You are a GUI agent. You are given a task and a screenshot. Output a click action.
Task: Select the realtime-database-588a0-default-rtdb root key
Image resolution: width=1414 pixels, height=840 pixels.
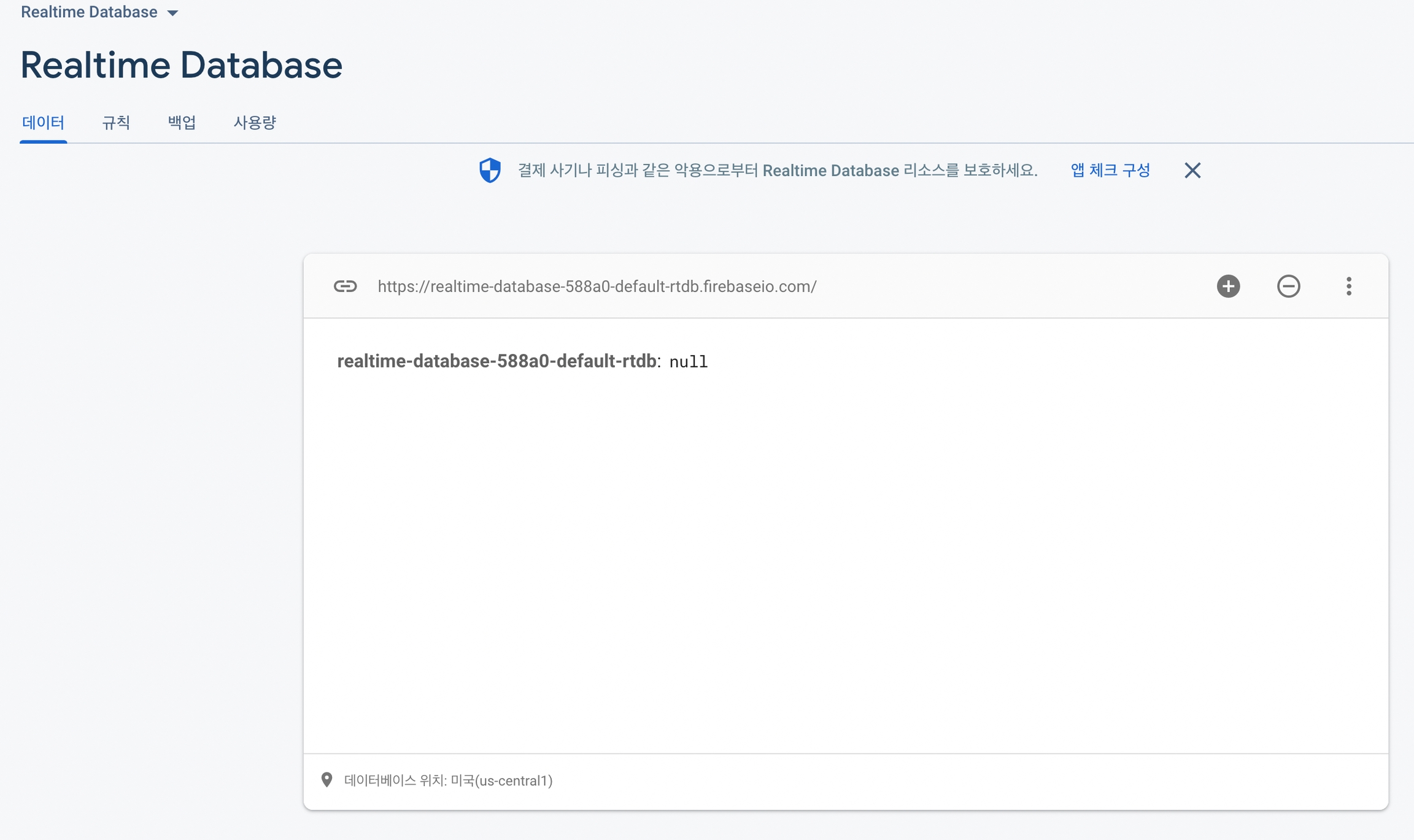tap(496, 361)
